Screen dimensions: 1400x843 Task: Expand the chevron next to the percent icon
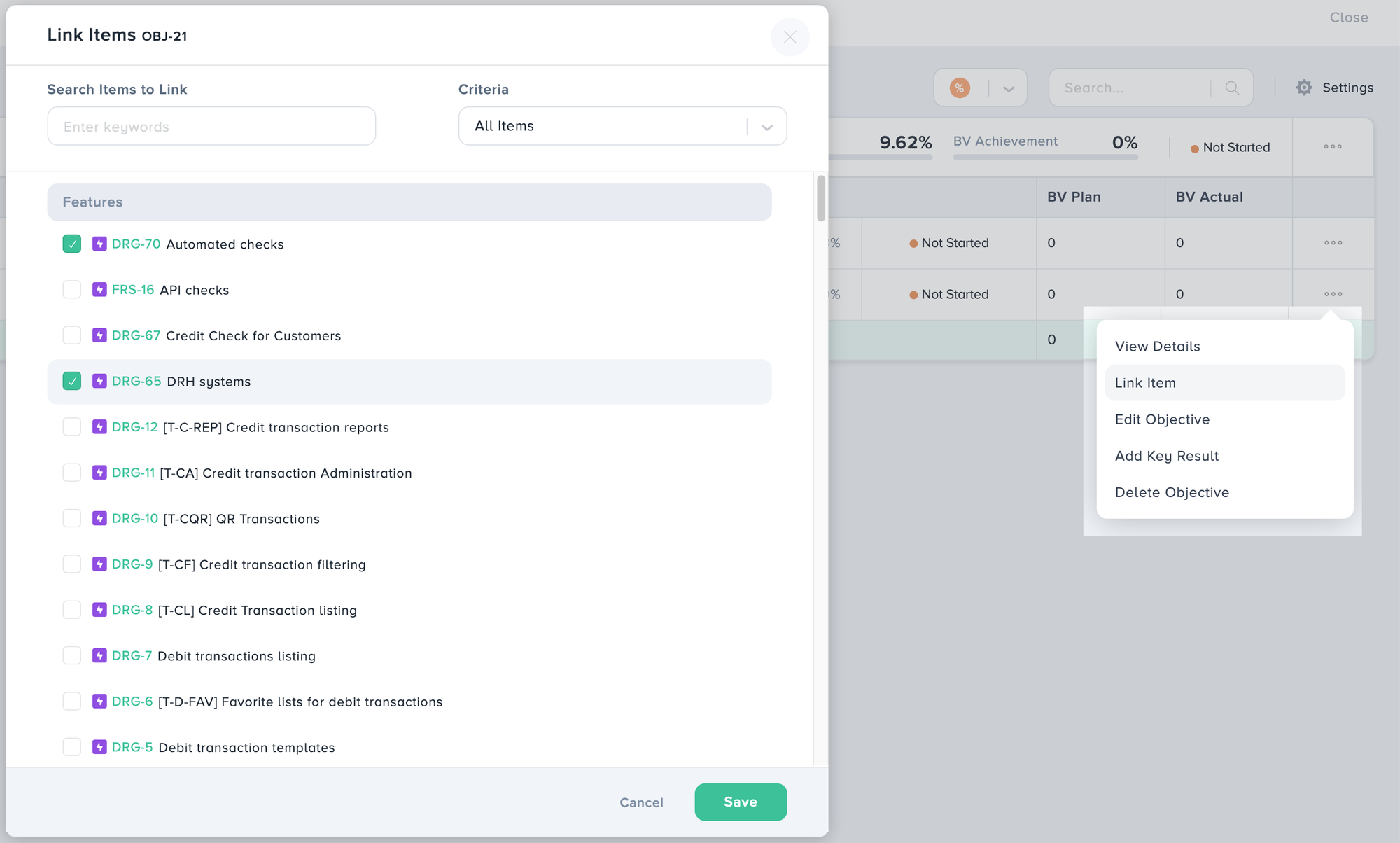(1008, 87)
